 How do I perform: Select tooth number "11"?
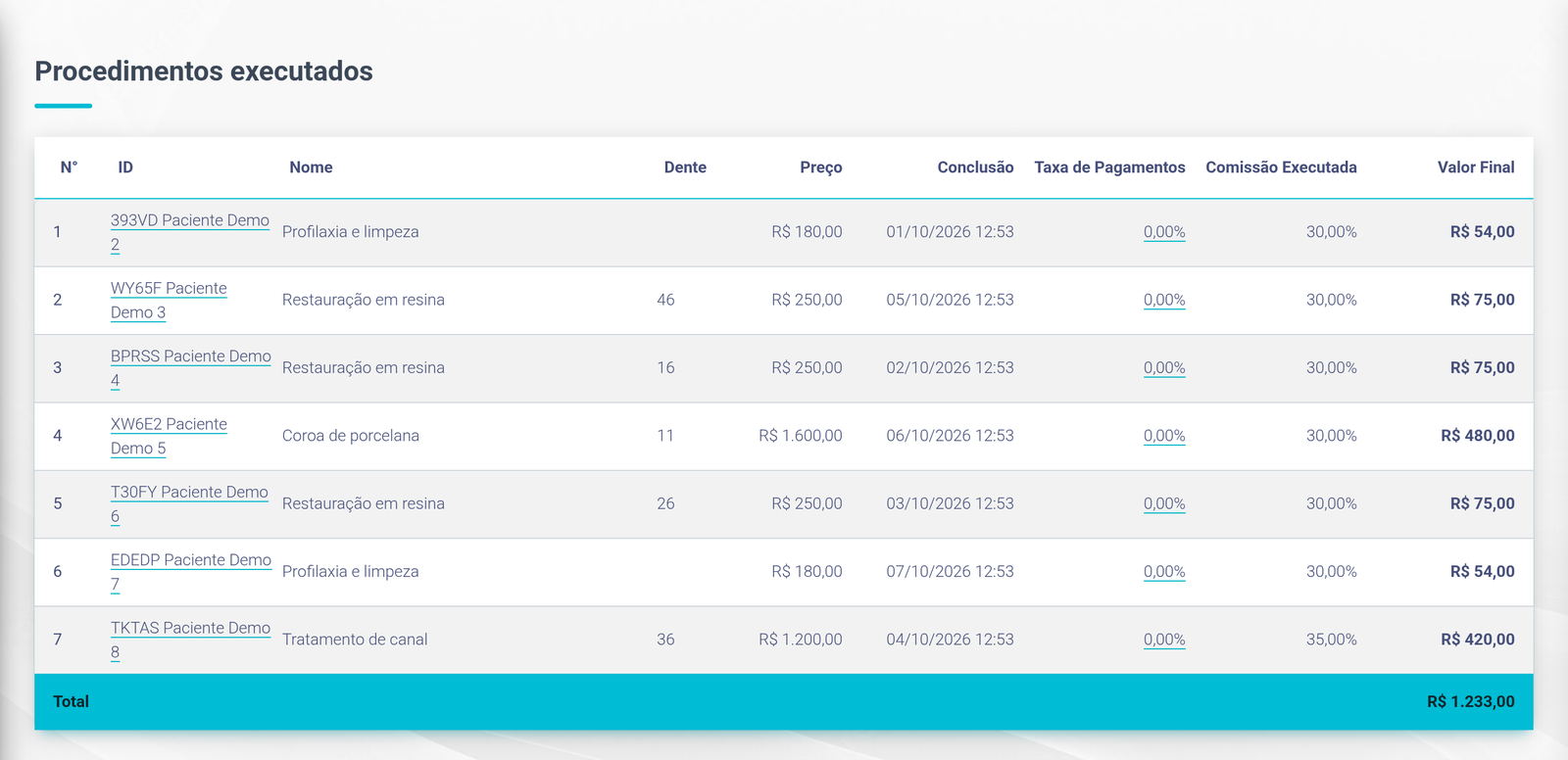coord(665,436)
